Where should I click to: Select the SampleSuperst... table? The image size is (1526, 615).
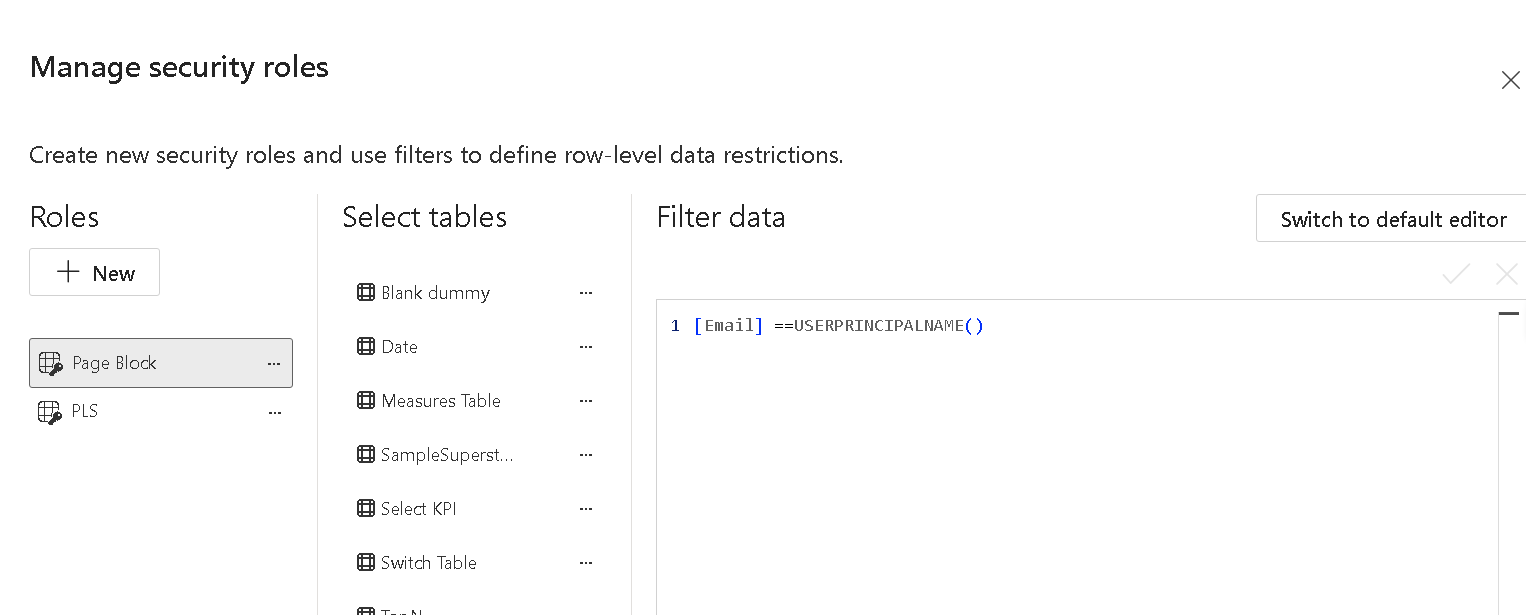pyautogui.click(x=446, y=455)
